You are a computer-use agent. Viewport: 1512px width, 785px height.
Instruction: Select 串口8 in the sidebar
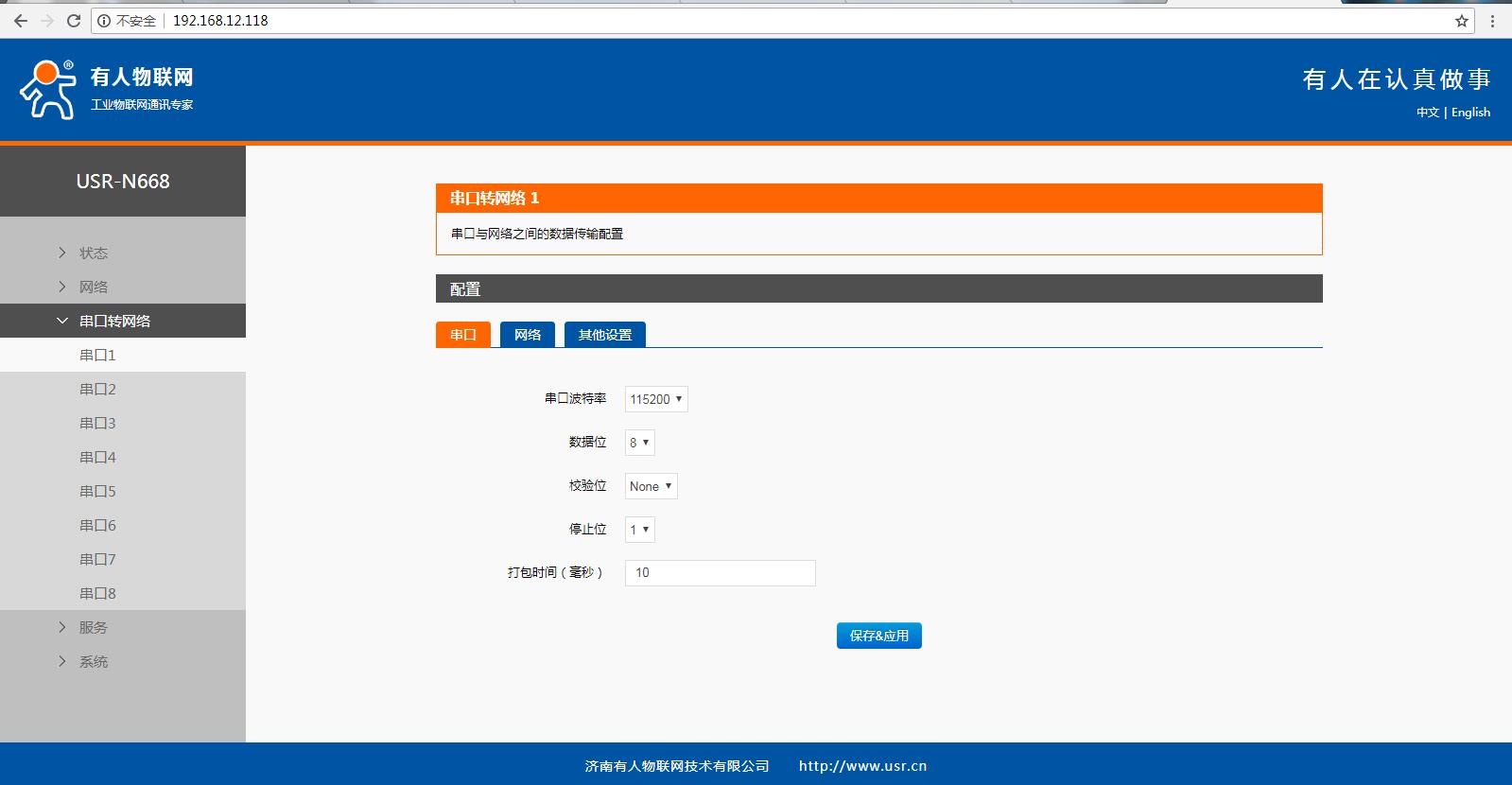(97, 593)
